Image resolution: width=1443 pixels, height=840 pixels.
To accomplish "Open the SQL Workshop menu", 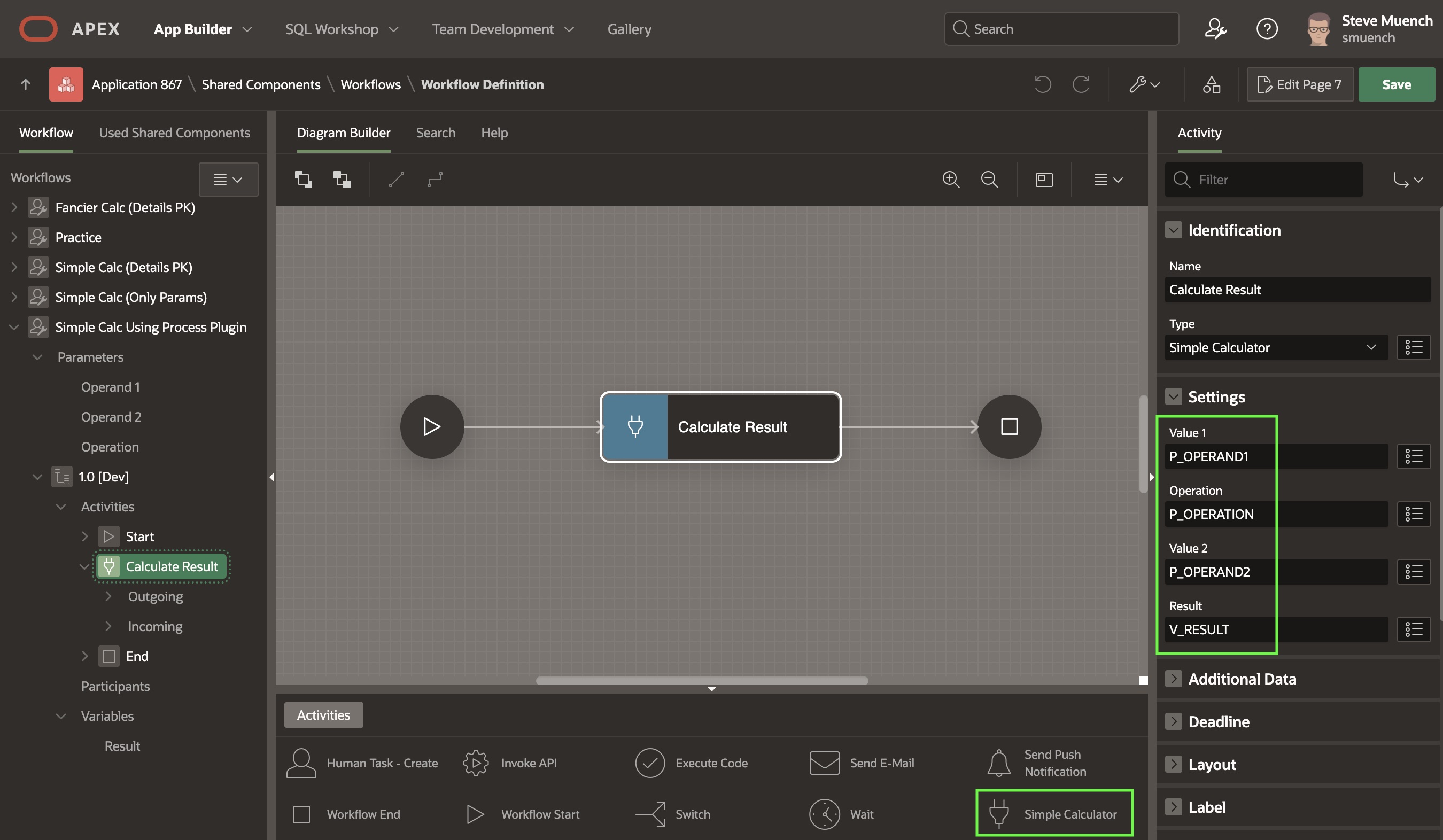I will pyautogui.click(x=342, y=29).
